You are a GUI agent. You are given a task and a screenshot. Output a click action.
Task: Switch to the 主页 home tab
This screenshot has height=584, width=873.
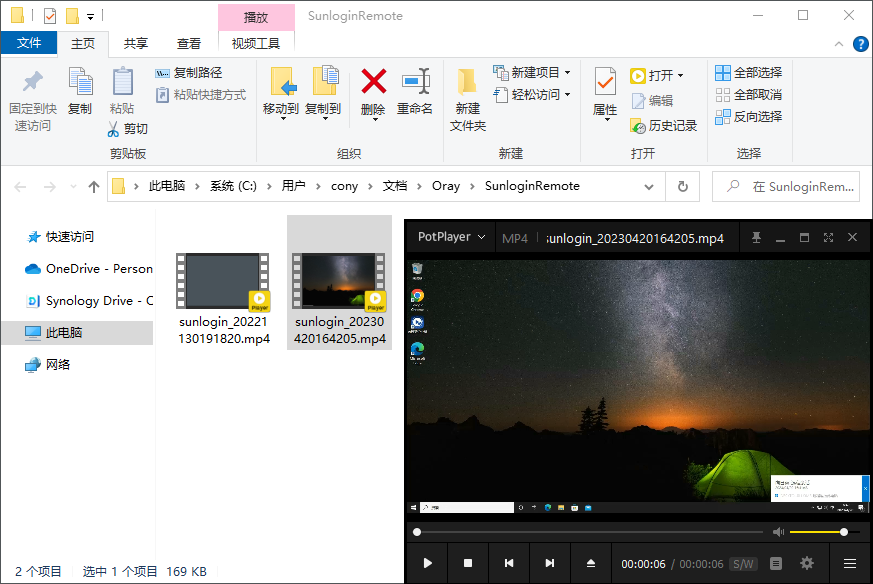[x=83, y=44]
